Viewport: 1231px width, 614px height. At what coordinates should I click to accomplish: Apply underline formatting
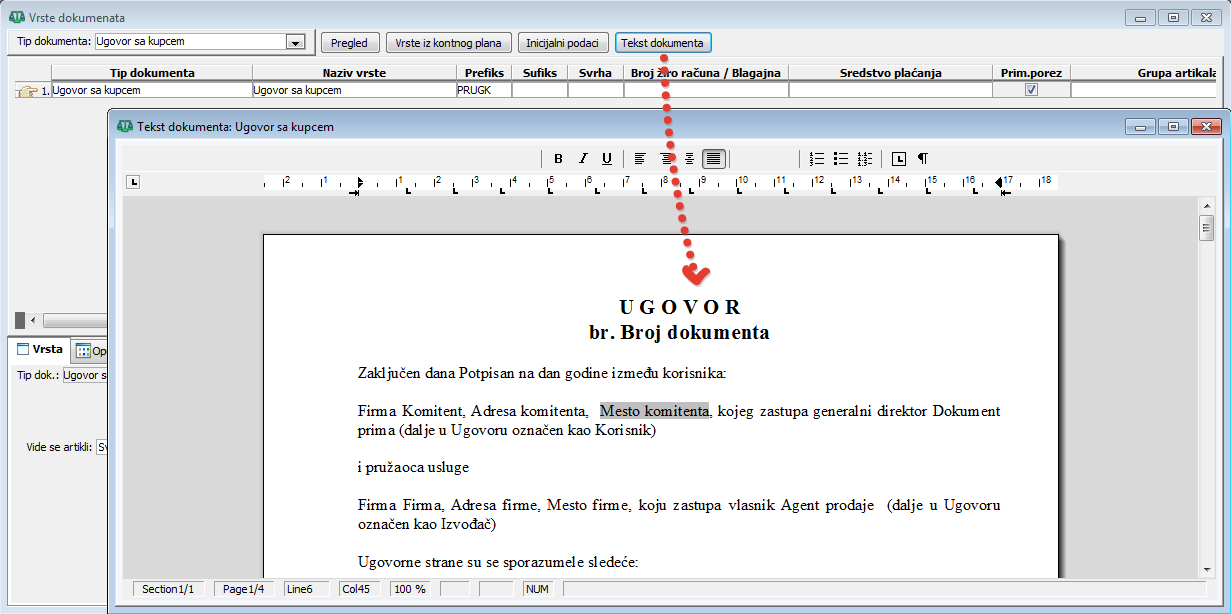click(x=607, y=159)
